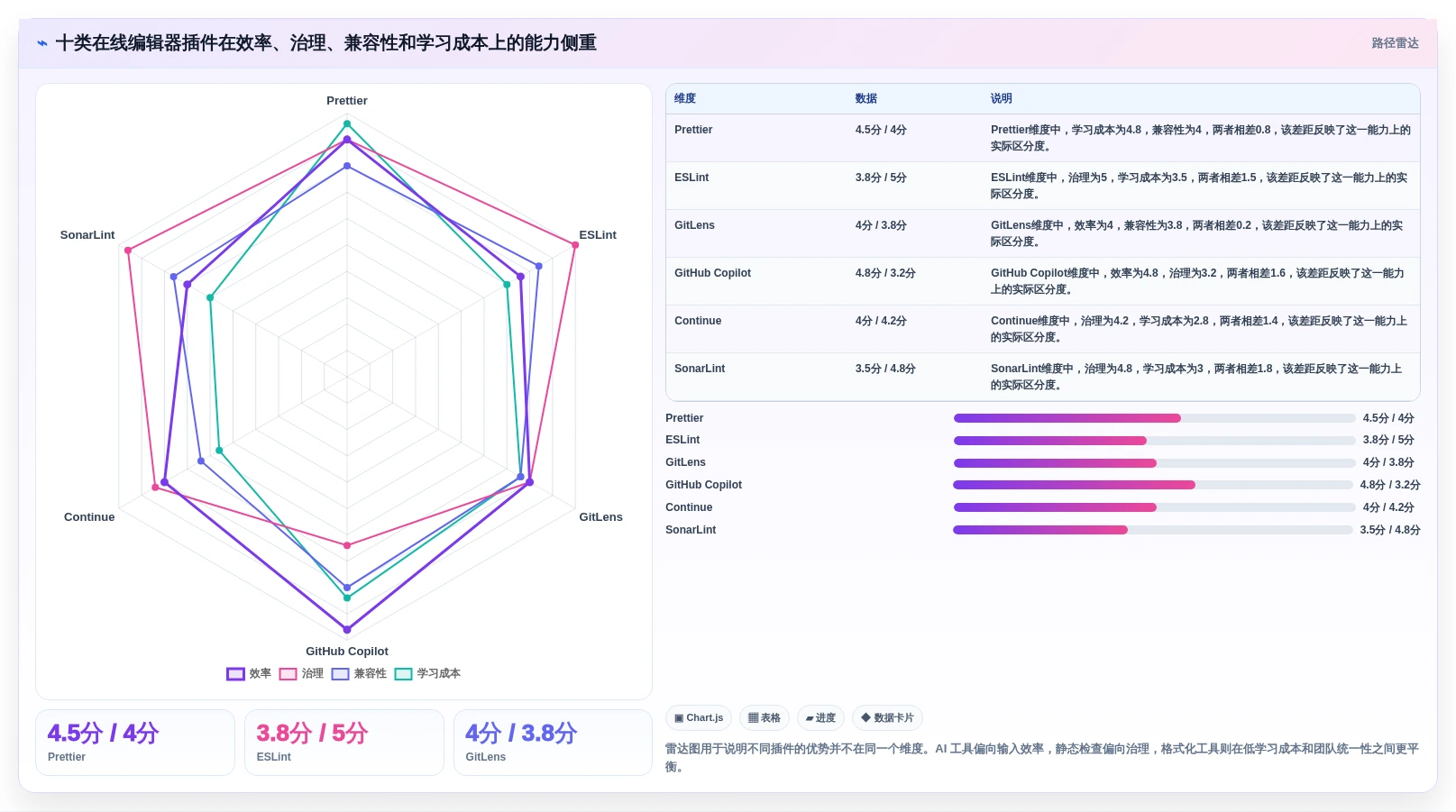Click the Prettier axis label on radar

[347, 101]
